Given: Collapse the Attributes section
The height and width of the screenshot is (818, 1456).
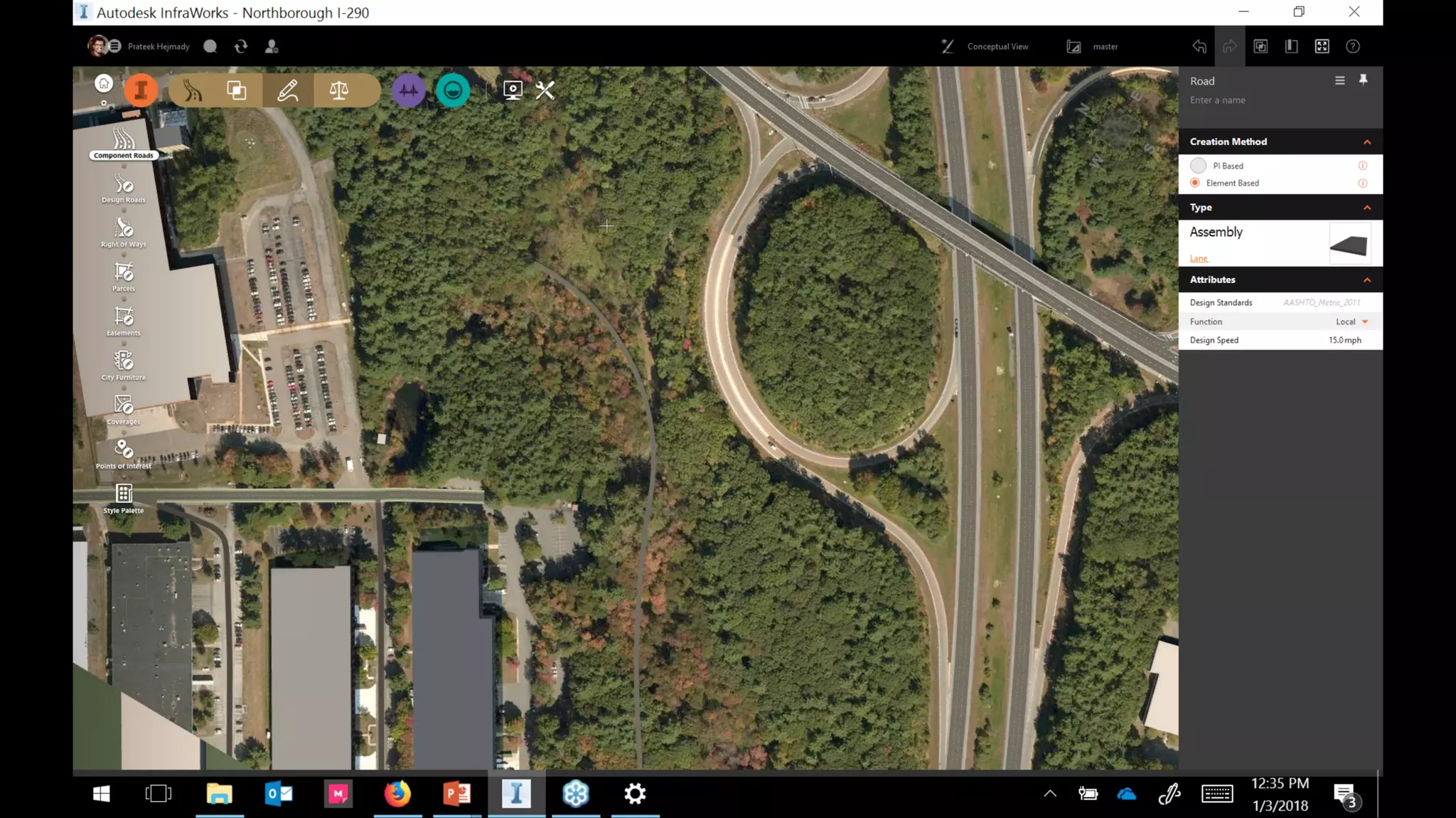Looking at the screenshot, I should 1366,280.
